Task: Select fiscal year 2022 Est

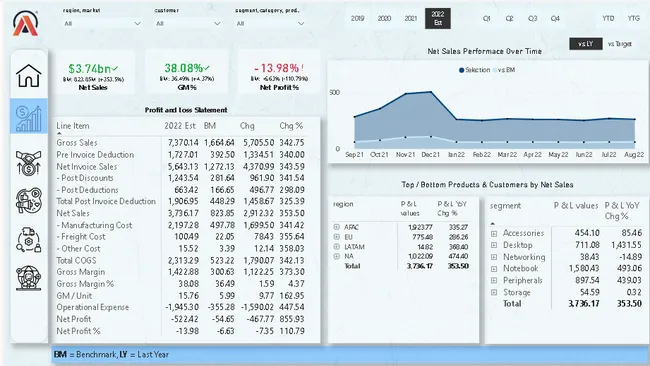Action: (438, 18)
